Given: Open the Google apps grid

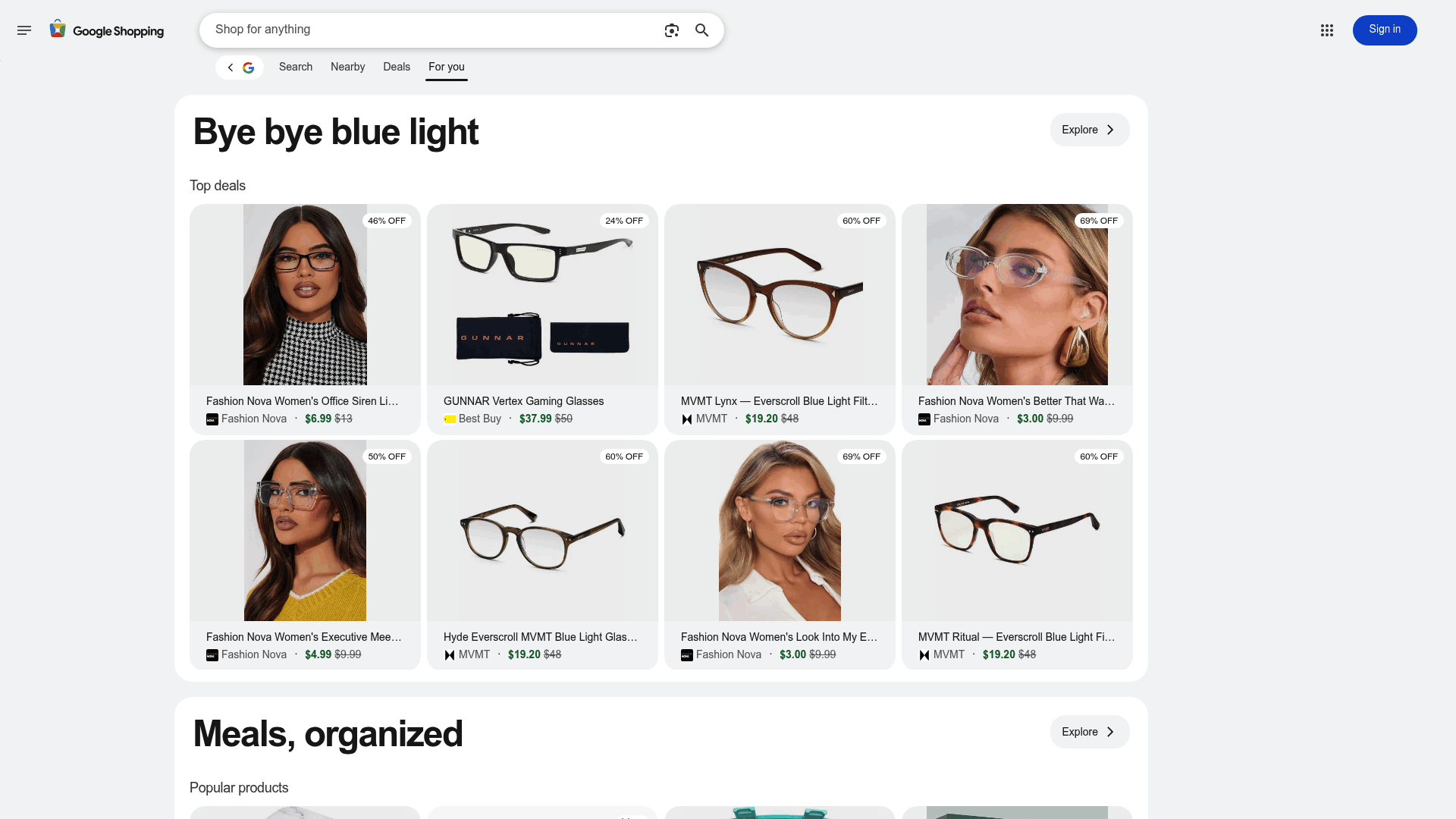Looking at the screenshot, I should point(1327,30).
